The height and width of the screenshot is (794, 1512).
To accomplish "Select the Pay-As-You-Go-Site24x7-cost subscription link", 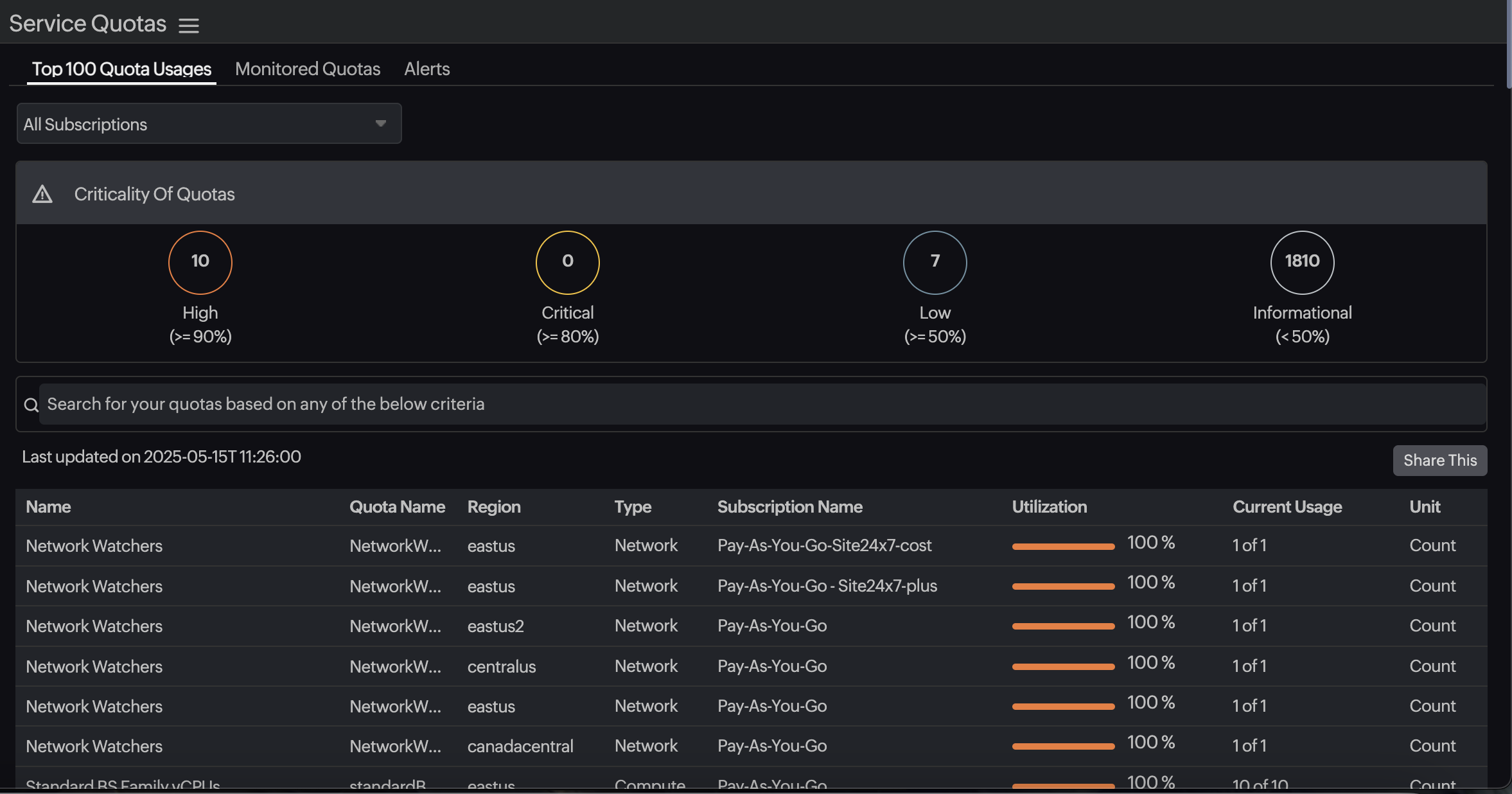I will click(825, 545).
